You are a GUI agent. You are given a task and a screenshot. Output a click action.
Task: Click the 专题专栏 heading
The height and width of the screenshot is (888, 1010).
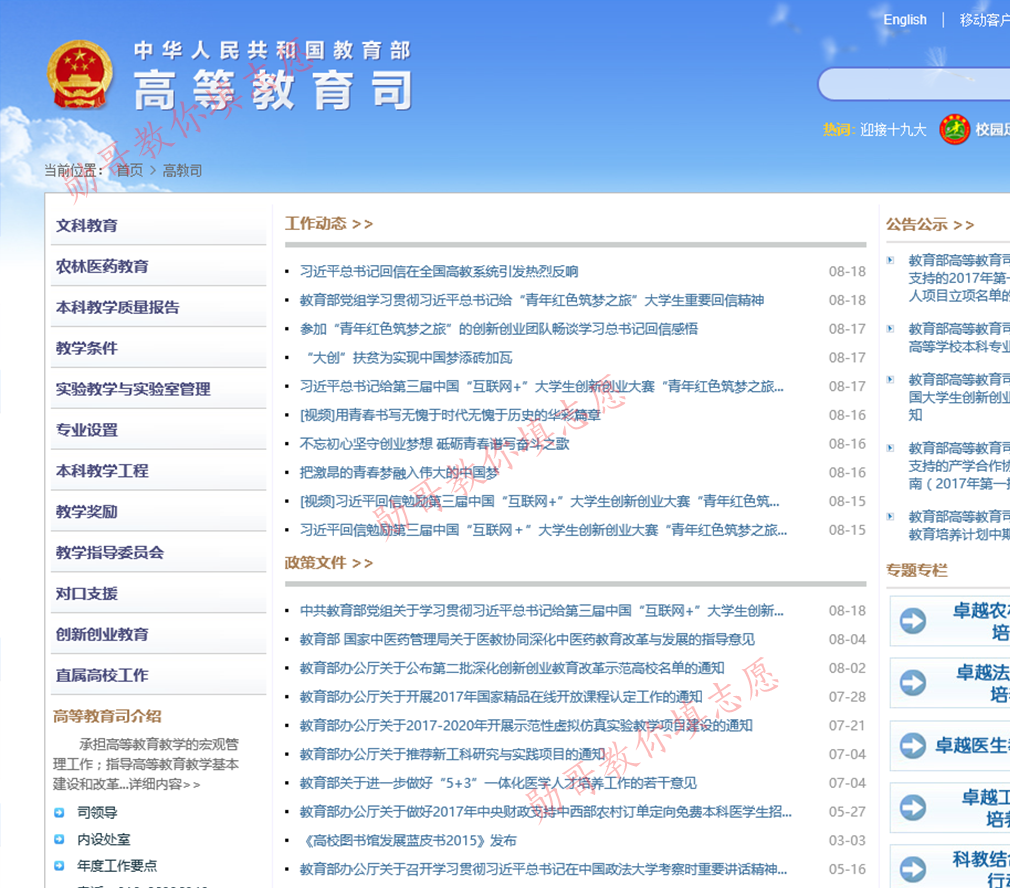(917, 571)
